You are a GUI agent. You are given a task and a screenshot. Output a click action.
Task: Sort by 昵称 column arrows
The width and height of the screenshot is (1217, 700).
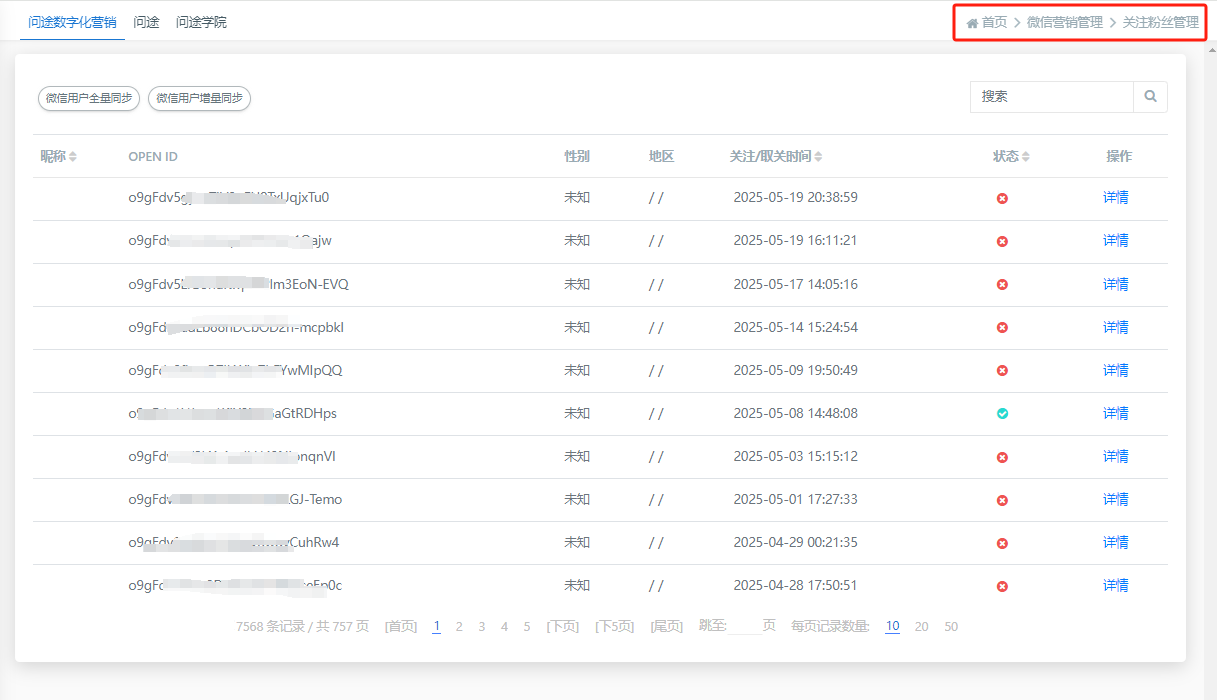(73, 157)
